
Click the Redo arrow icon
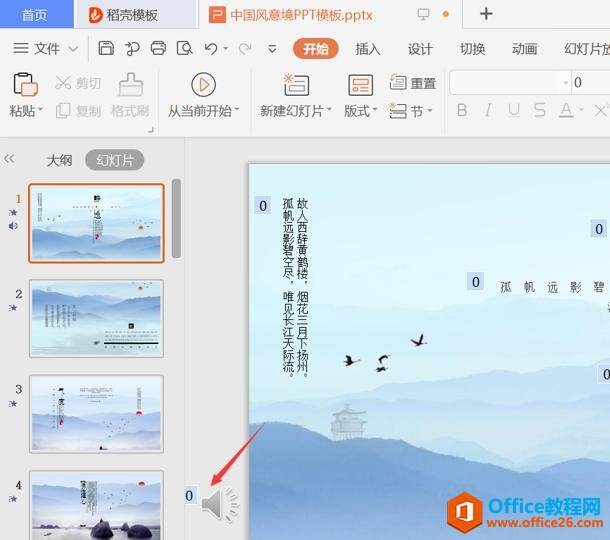(x=245, y=49)
